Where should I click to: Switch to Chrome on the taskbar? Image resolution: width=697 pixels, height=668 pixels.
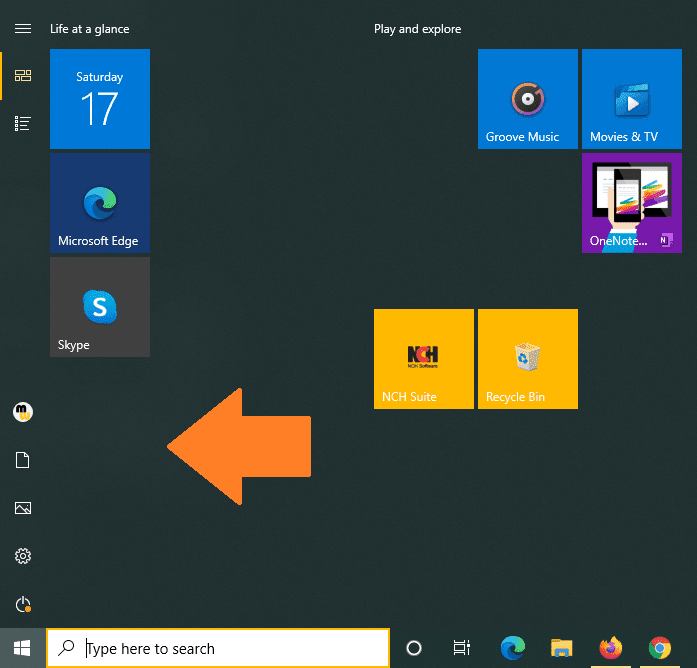[660, 648]
